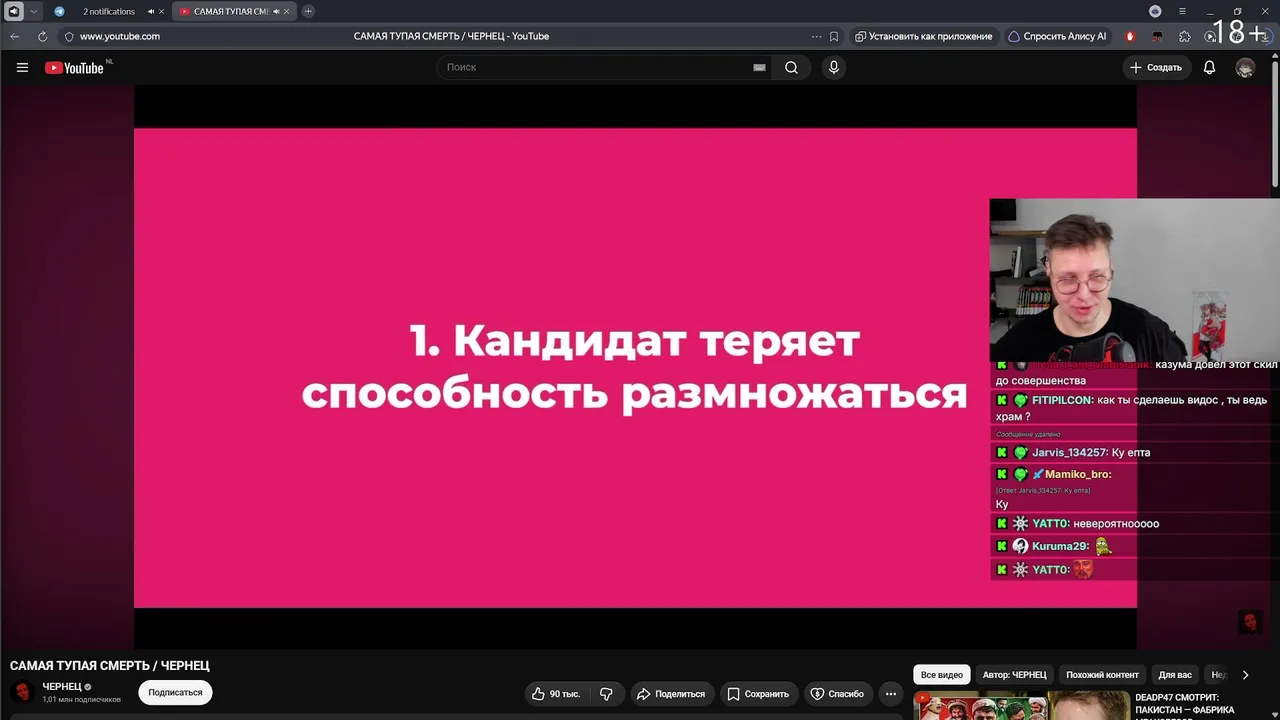Select the Похожий контент filter chip
This screenshot has height=720, width=1280.
click(x=1102, y=675)
